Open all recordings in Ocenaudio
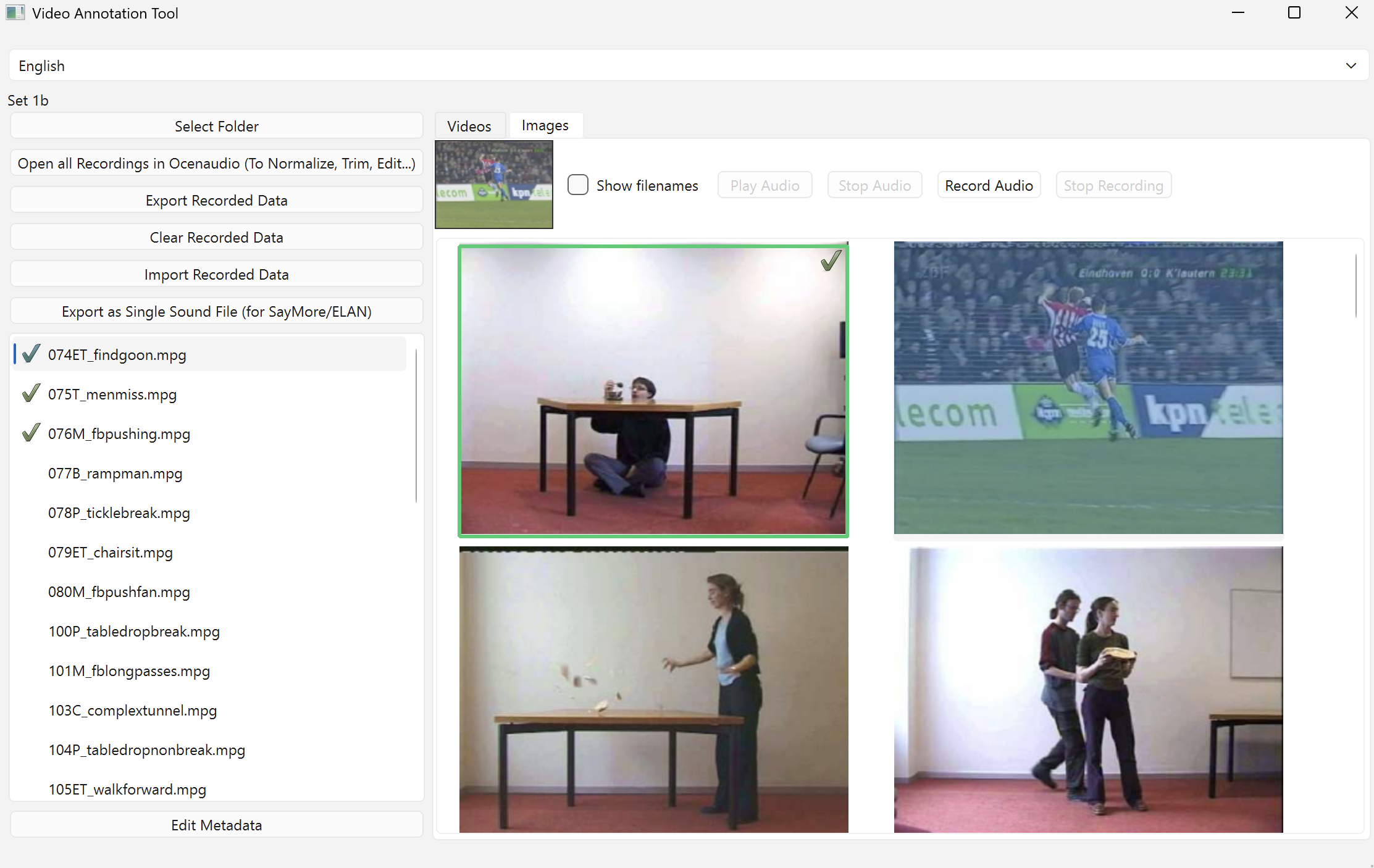This screenshot has width=1374, height=868. coord(216,163)
